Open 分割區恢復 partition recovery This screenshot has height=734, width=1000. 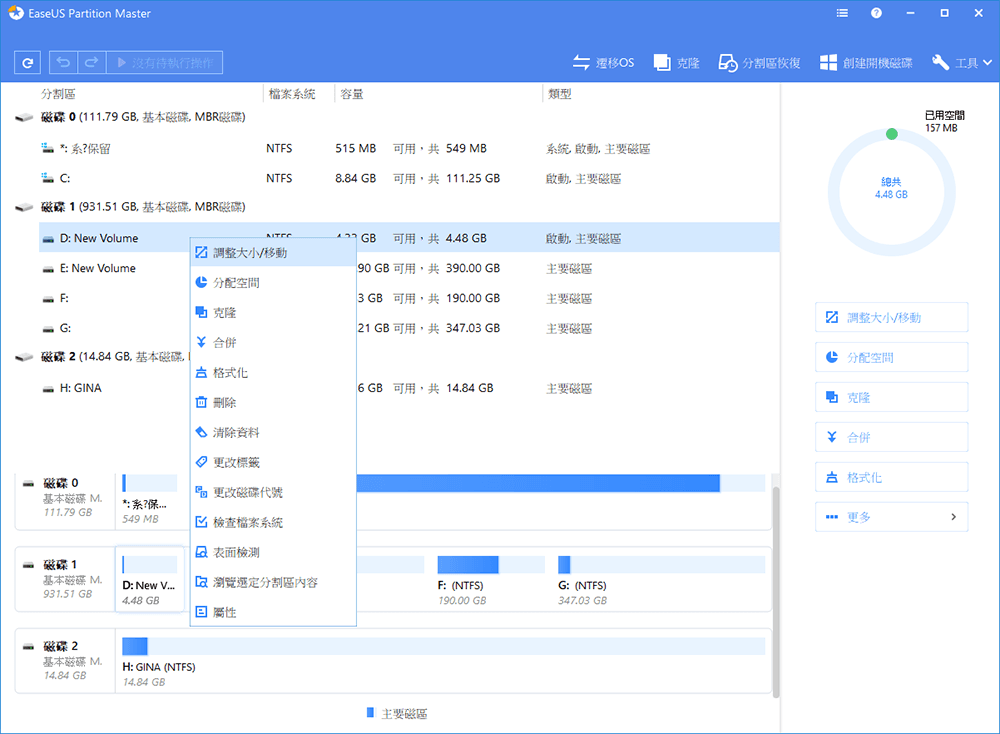pyautogui.click(x=760, y=62)
